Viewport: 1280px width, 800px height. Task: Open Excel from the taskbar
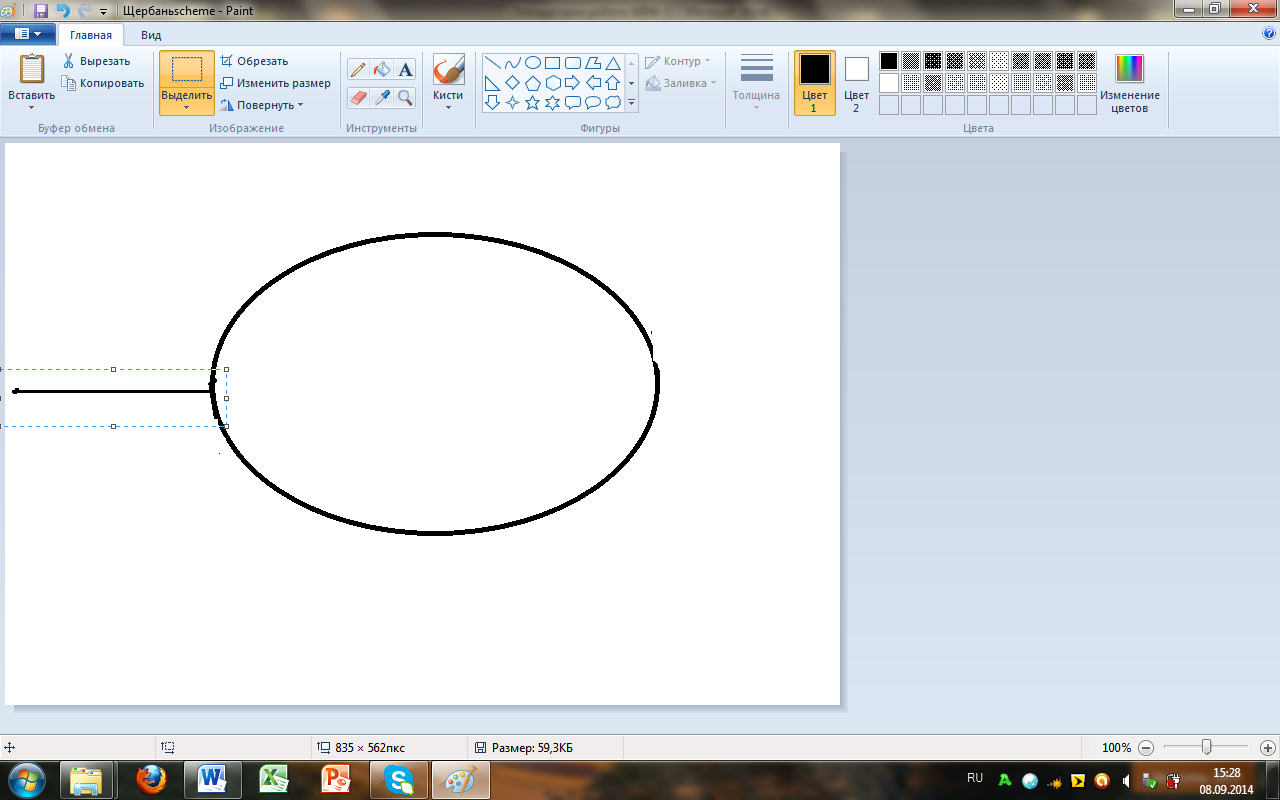275,779
